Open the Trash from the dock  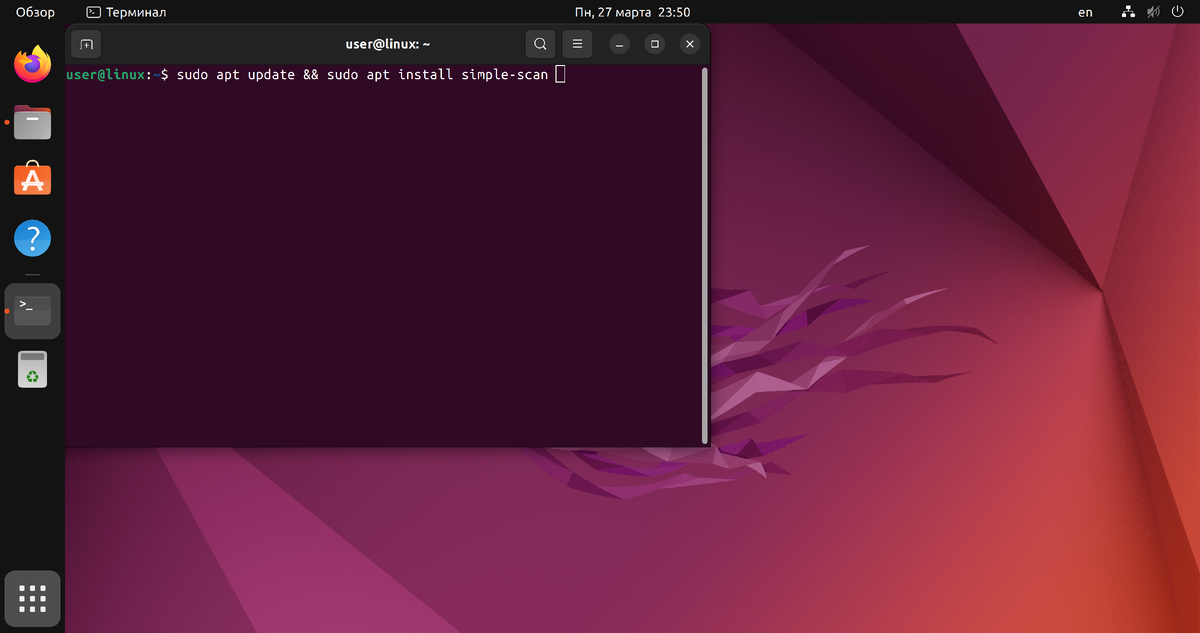point(32,369)
